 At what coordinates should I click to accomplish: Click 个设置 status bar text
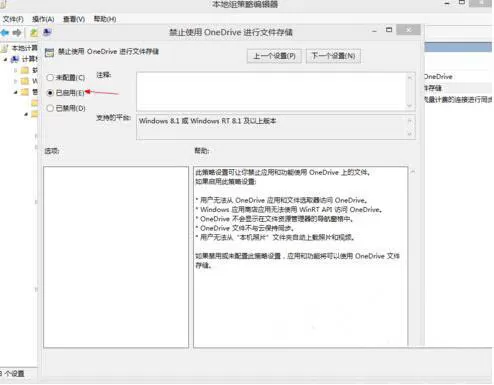pos(12,374)
